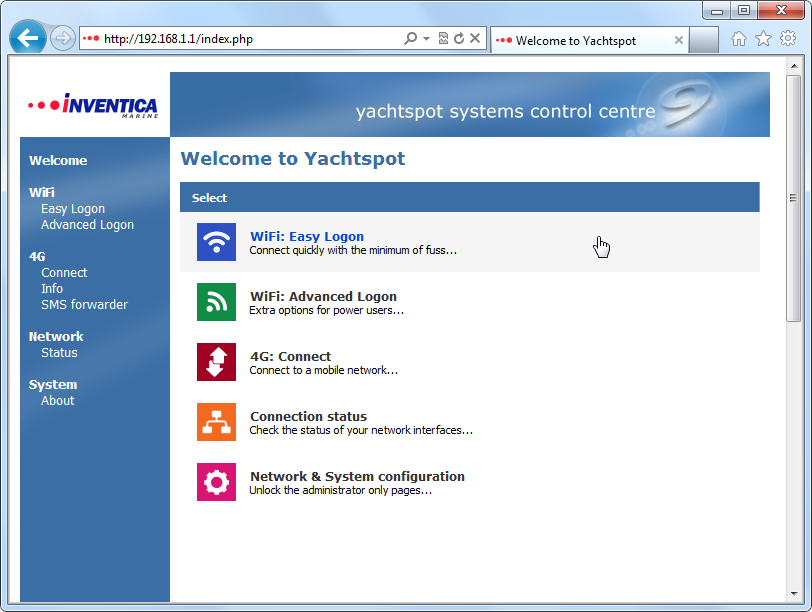
Task: Open Welcome in the sidebar menu
Action: [x=58, y=161]
